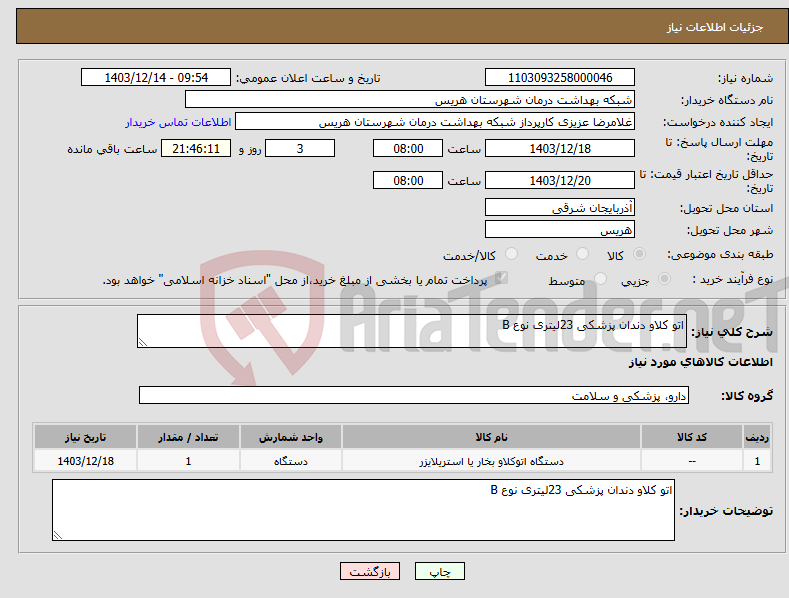Click the واحد شمارش column header

[291, 437]
